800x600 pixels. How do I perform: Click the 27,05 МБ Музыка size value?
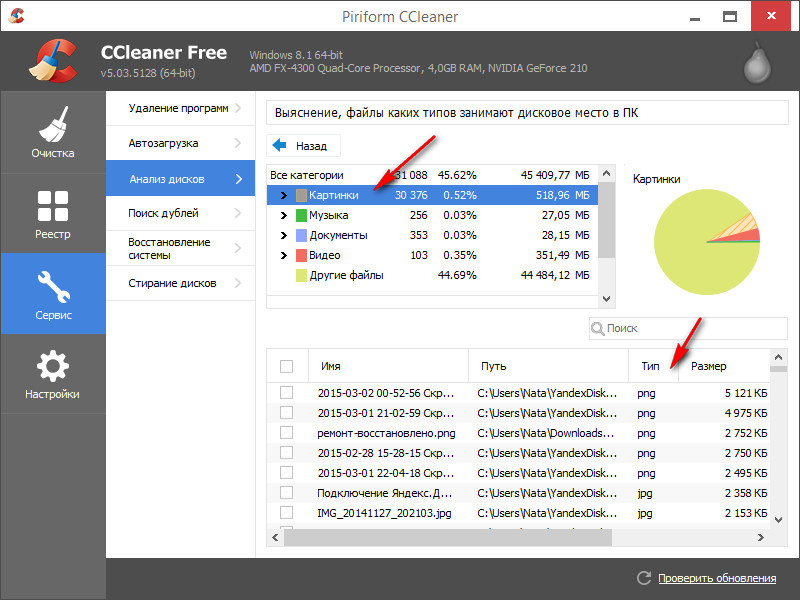565,215
